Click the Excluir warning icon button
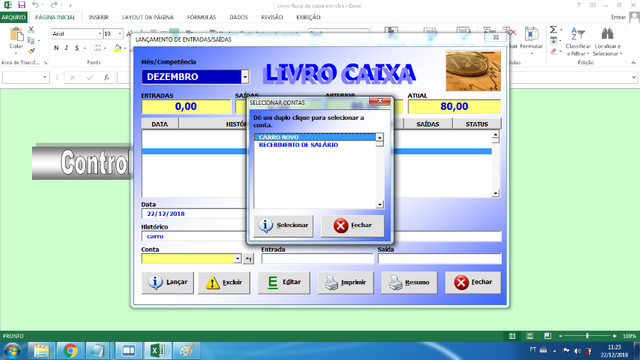The height and width of the screenshot is (360, 640). [224, 282]
